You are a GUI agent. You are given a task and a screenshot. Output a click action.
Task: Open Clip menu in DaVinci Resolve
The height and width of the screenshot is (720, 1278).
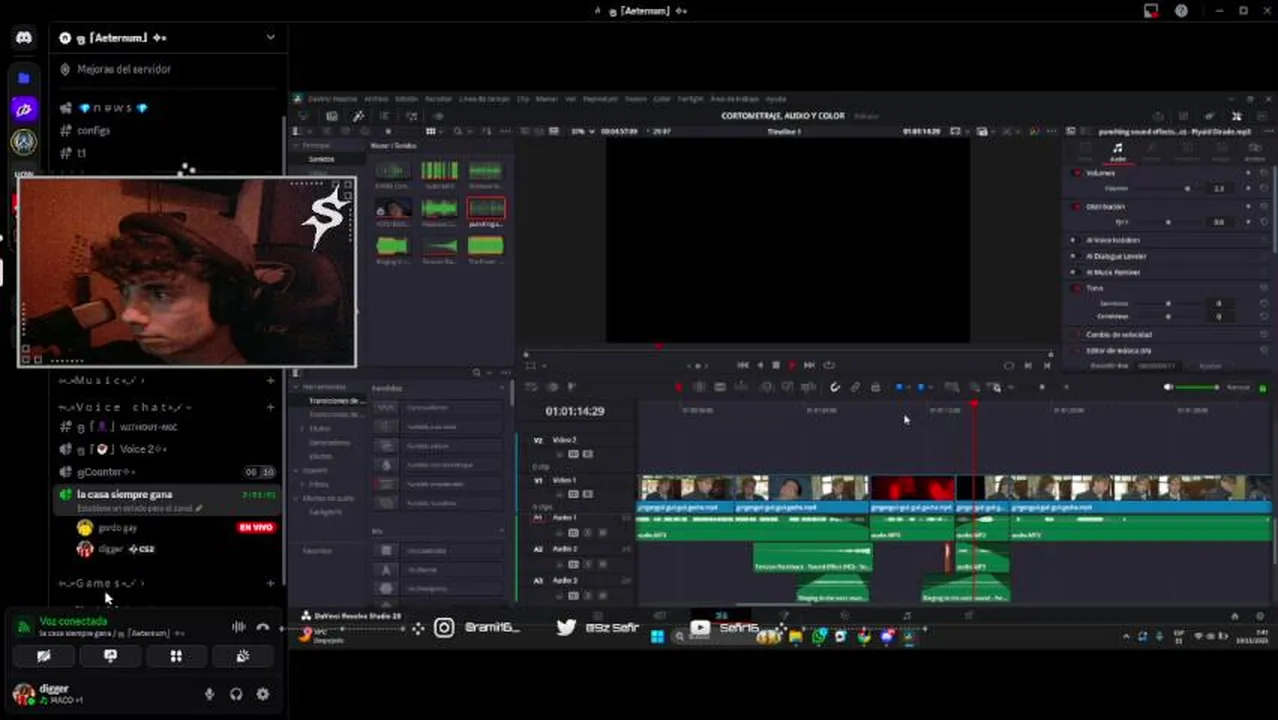click(x=523, y=99)
